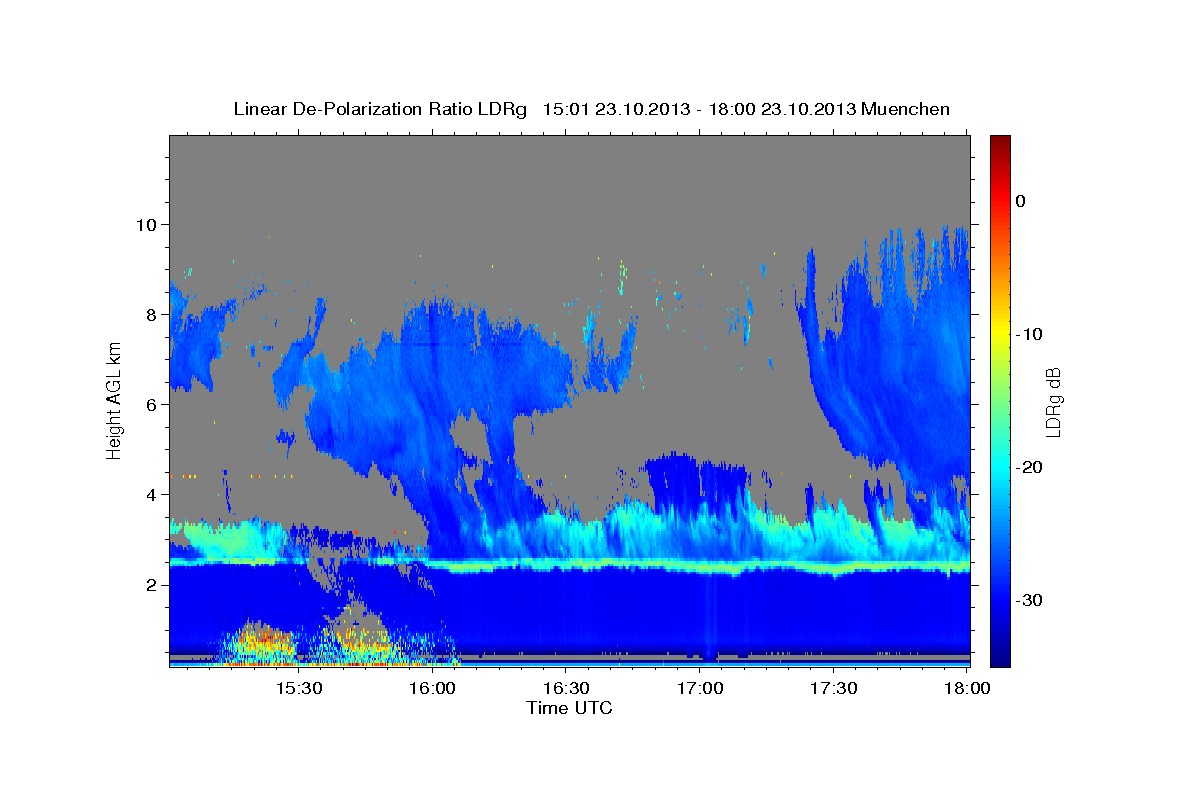Click the colorbar value -20

1029,467
